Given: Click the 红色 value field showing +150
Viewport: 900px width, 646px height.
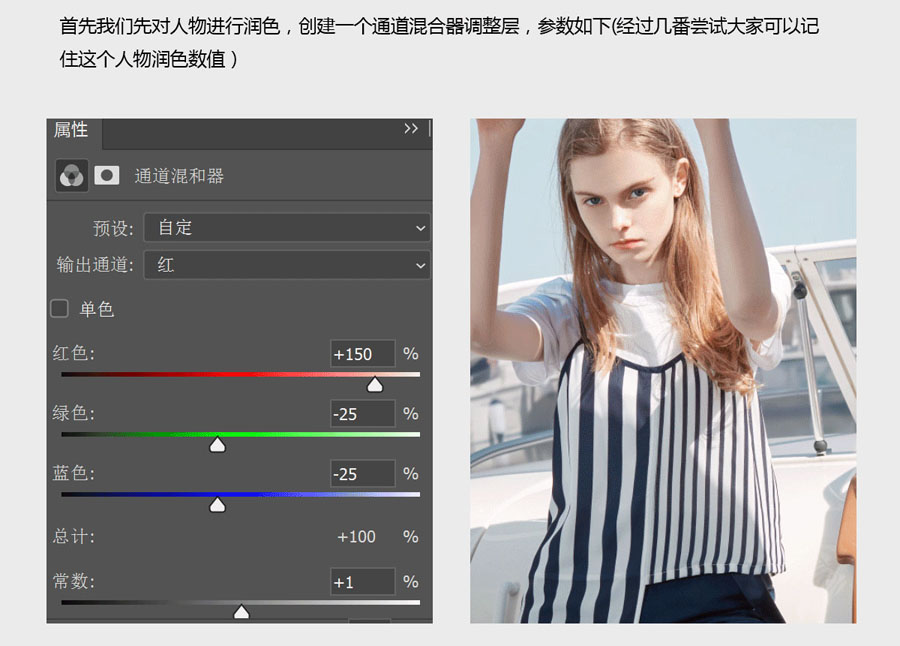Looking at the screenshot, I should click(363, 354).
